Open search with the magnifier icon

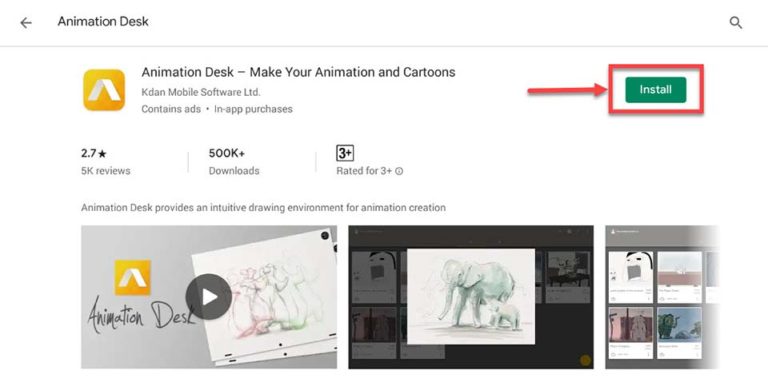tap(736, 23)
